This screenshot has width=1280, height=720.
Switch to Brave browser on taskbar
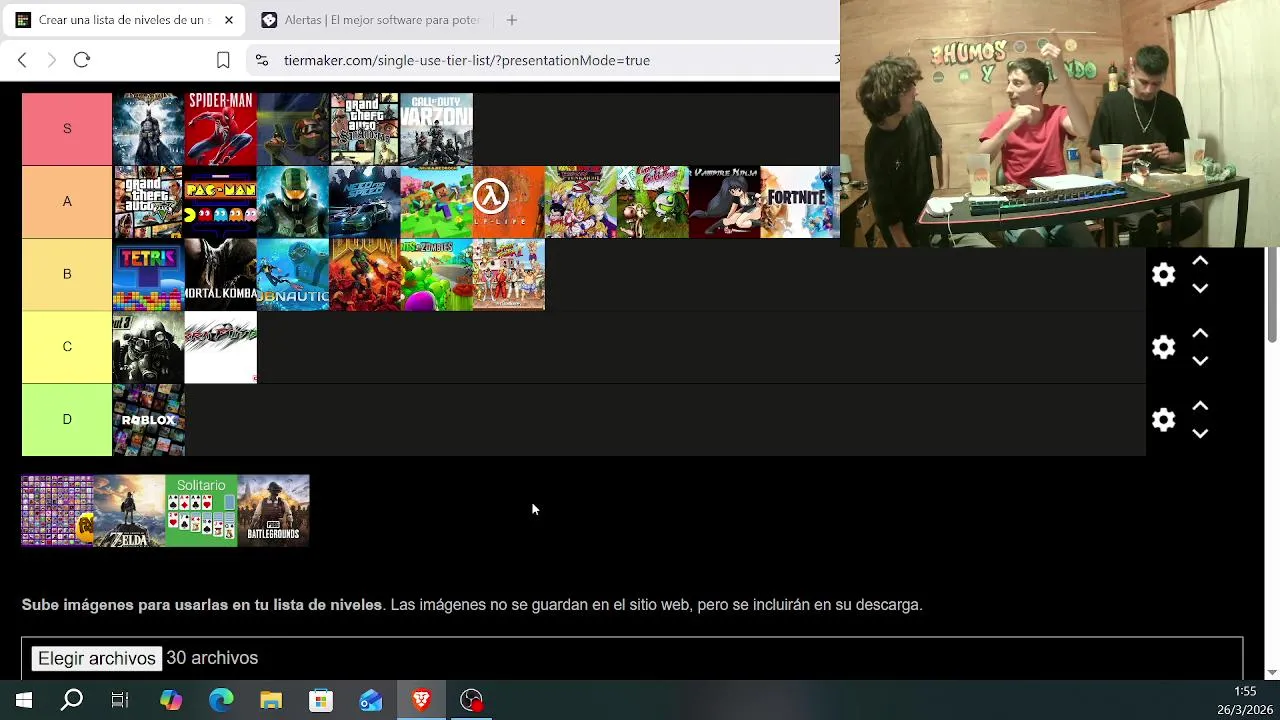421,700
